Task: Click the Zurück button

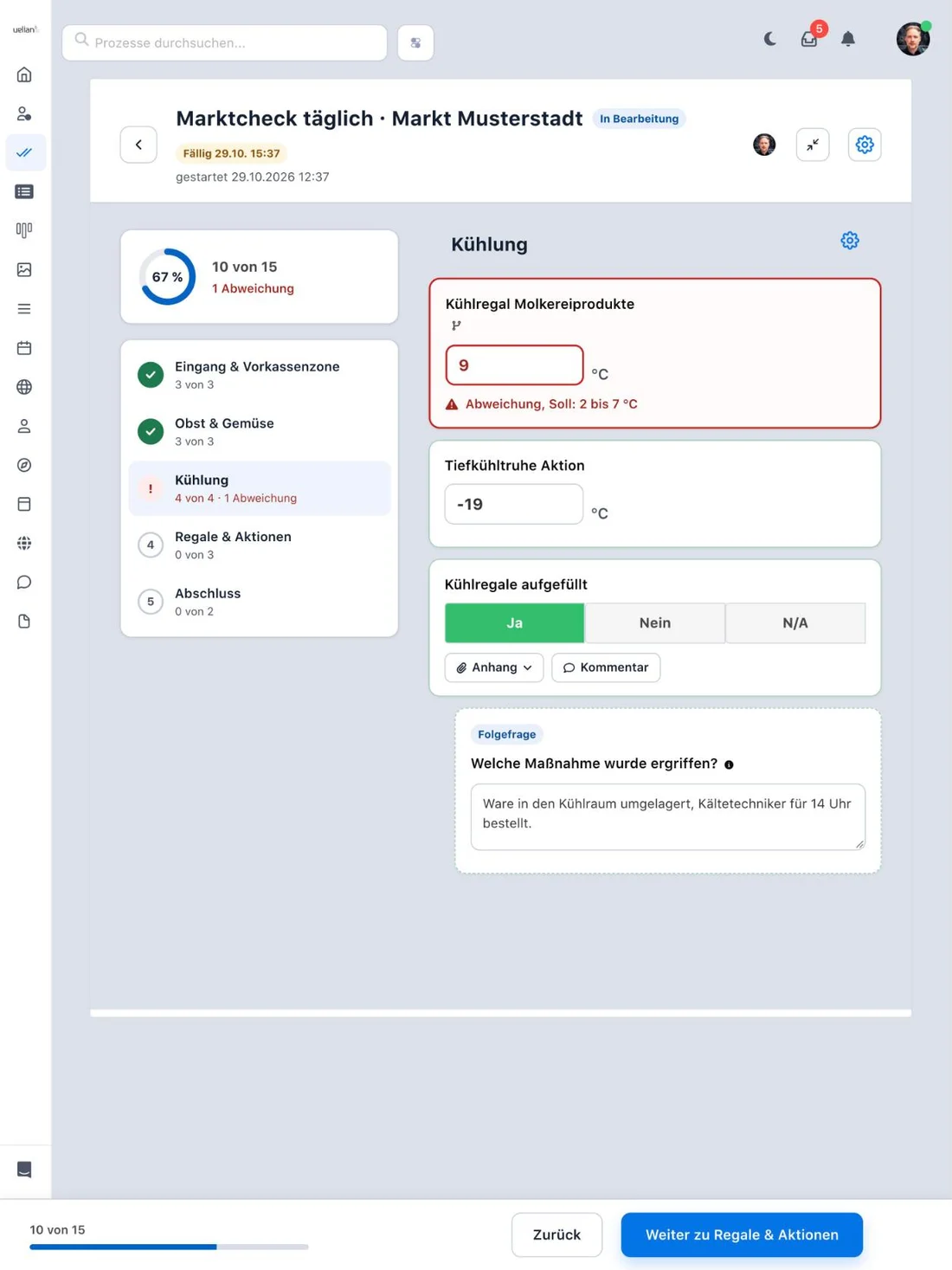Action: 556,1235
